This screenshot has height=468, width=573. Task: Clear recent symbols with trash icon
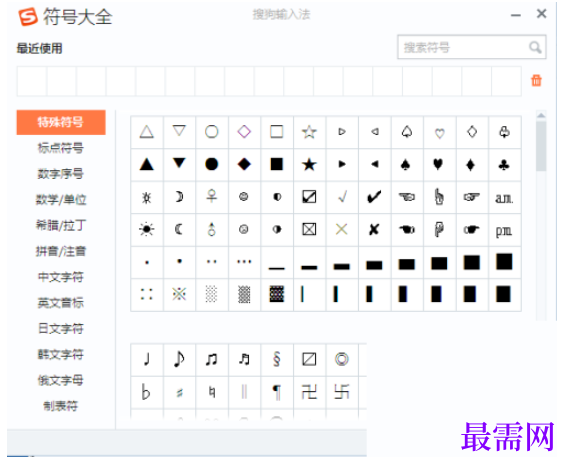536,80
